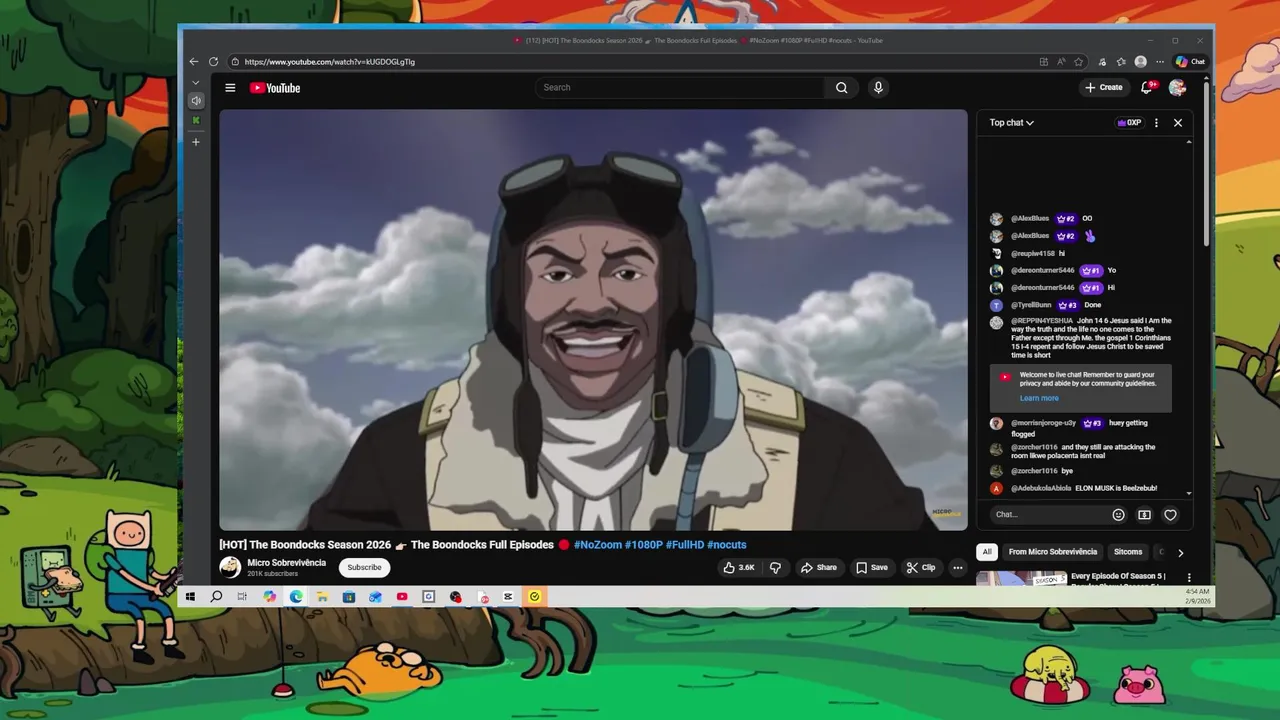Click the Create button
This screenshot has height=720, width=1280.
[x=1104, y=88]
